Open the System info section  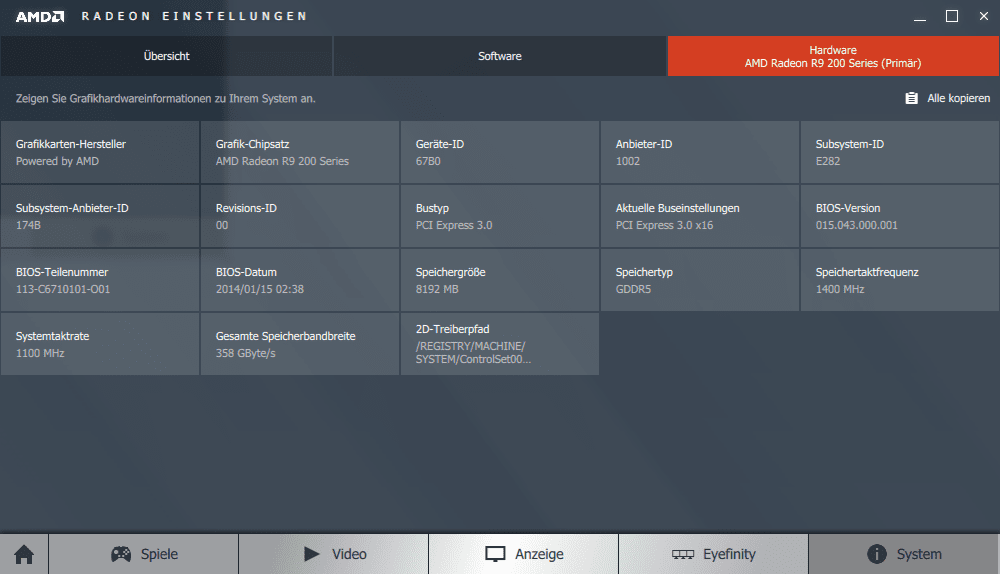(904, 554)
